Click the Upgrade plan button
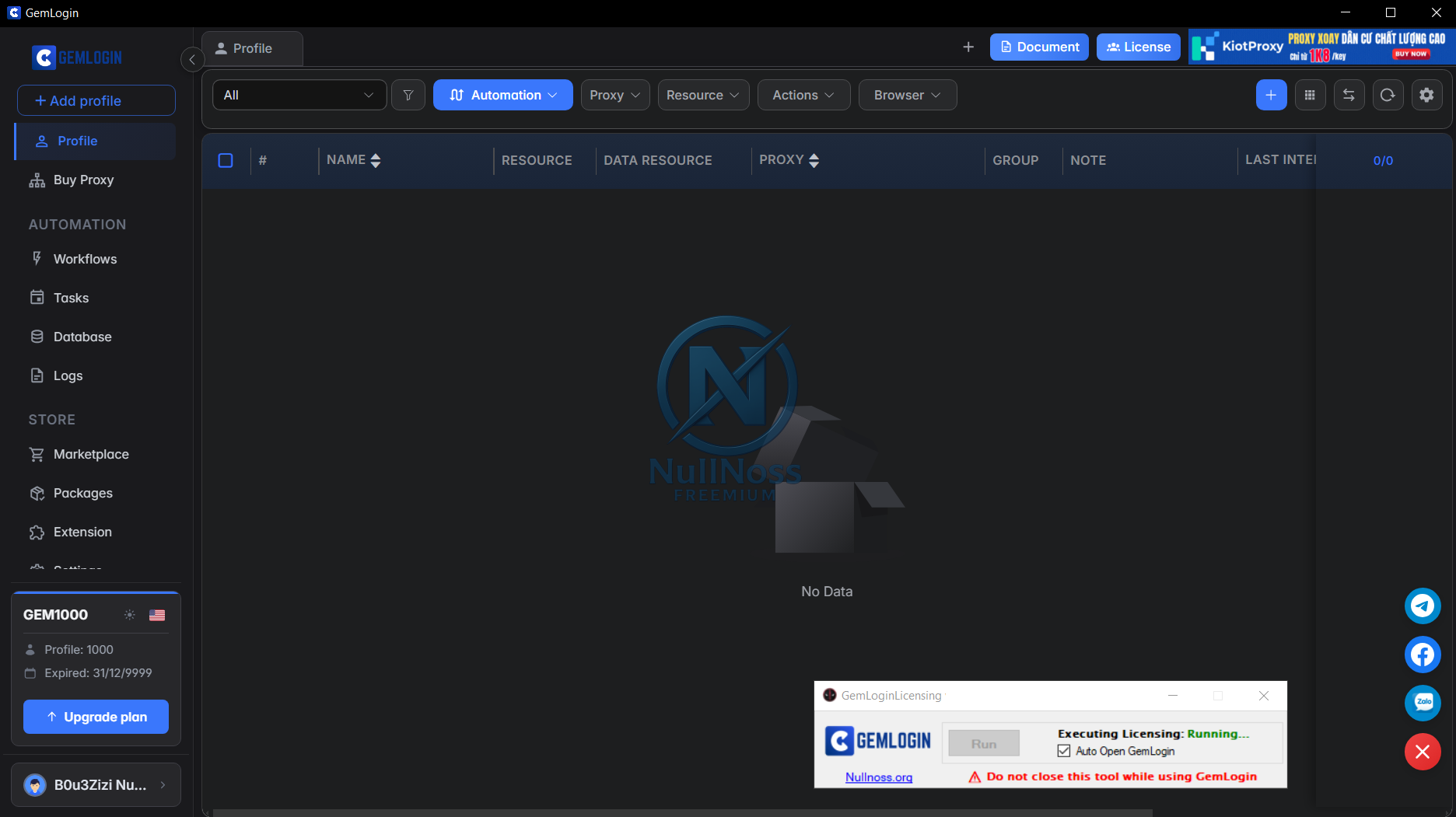 pyautogui.click(x=96, y=717)
